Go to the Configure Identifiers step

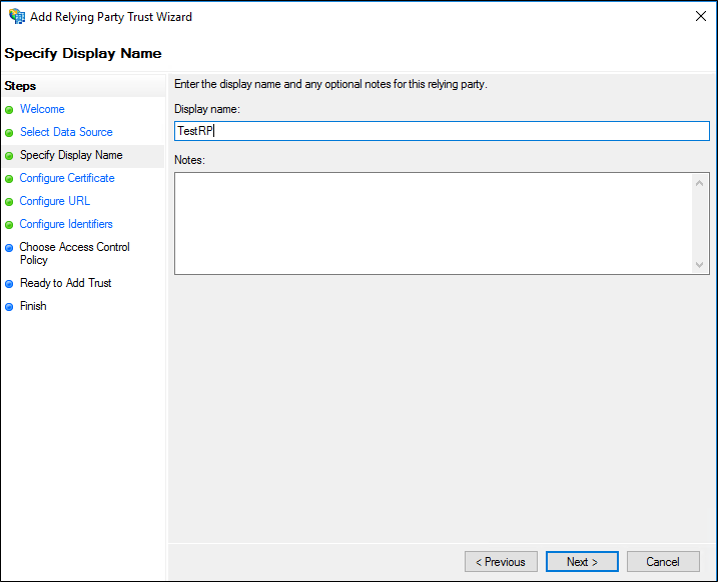66,224
